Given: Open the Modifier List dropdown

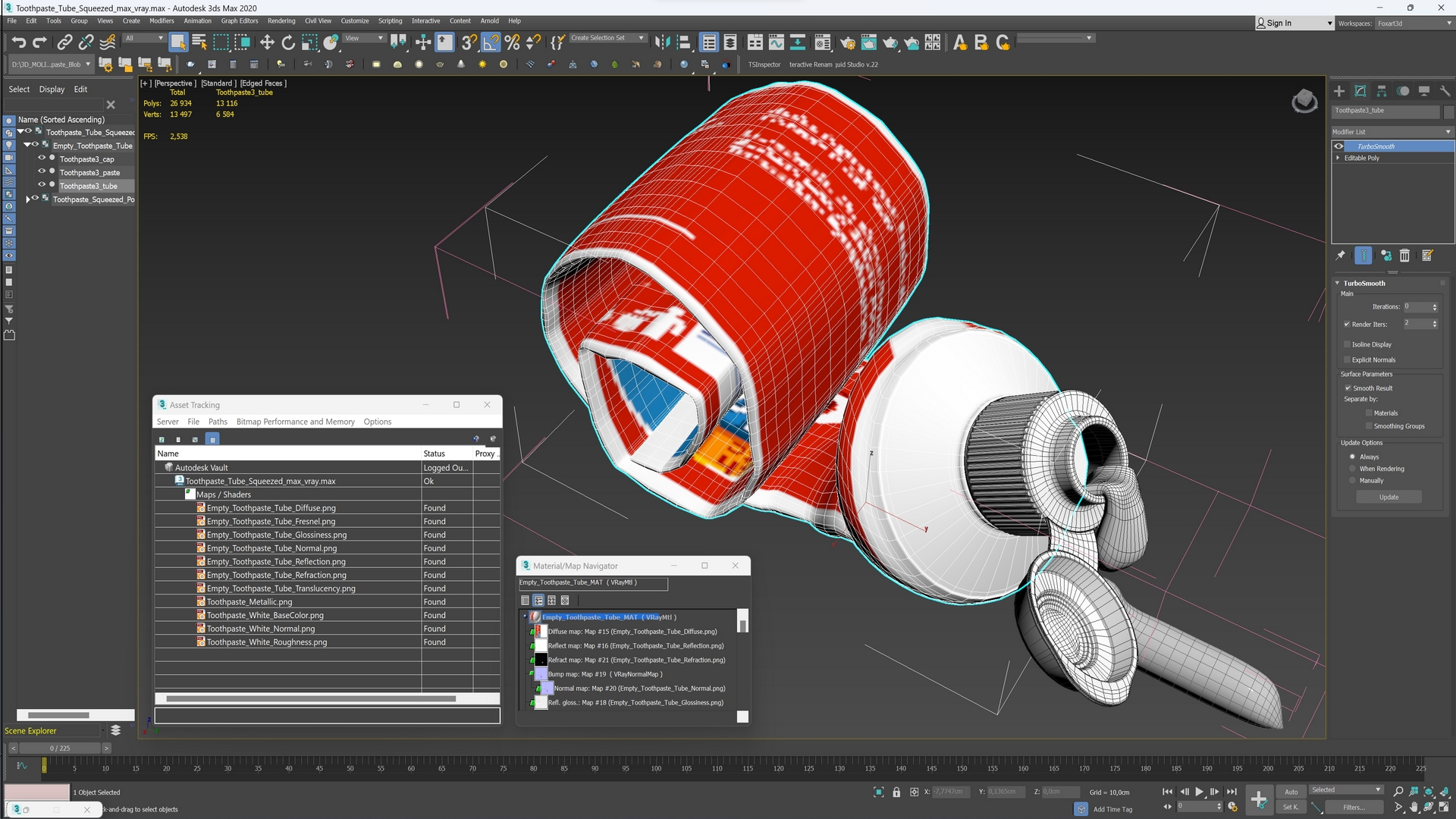Looking at the screenshot, I should click(x=1392, y=132).
